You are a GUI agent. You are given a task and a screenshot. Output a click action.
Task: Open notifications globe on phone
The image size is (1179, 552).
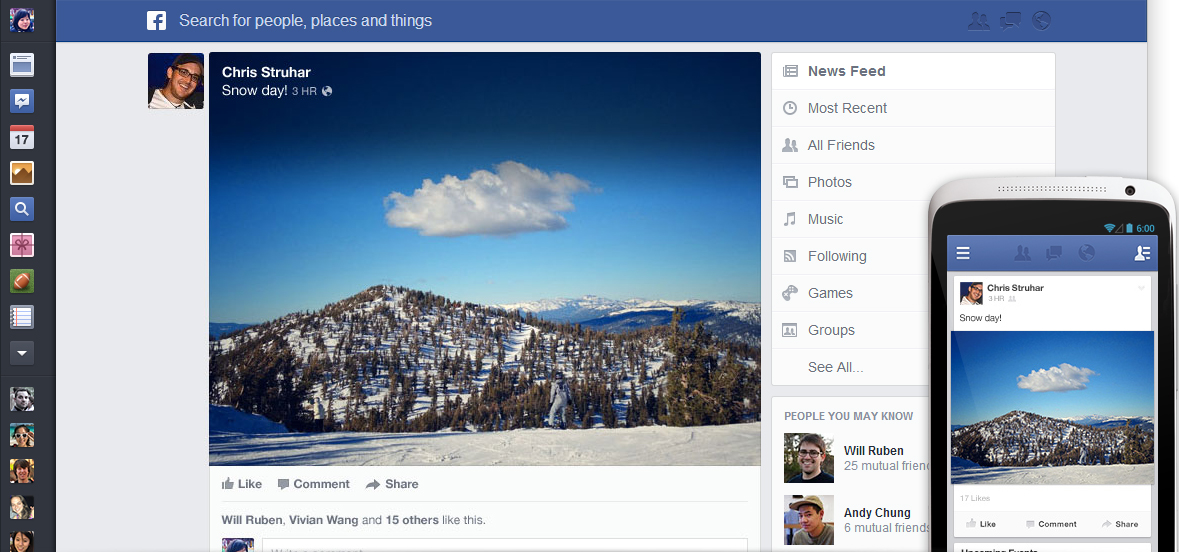(1087, 253)
